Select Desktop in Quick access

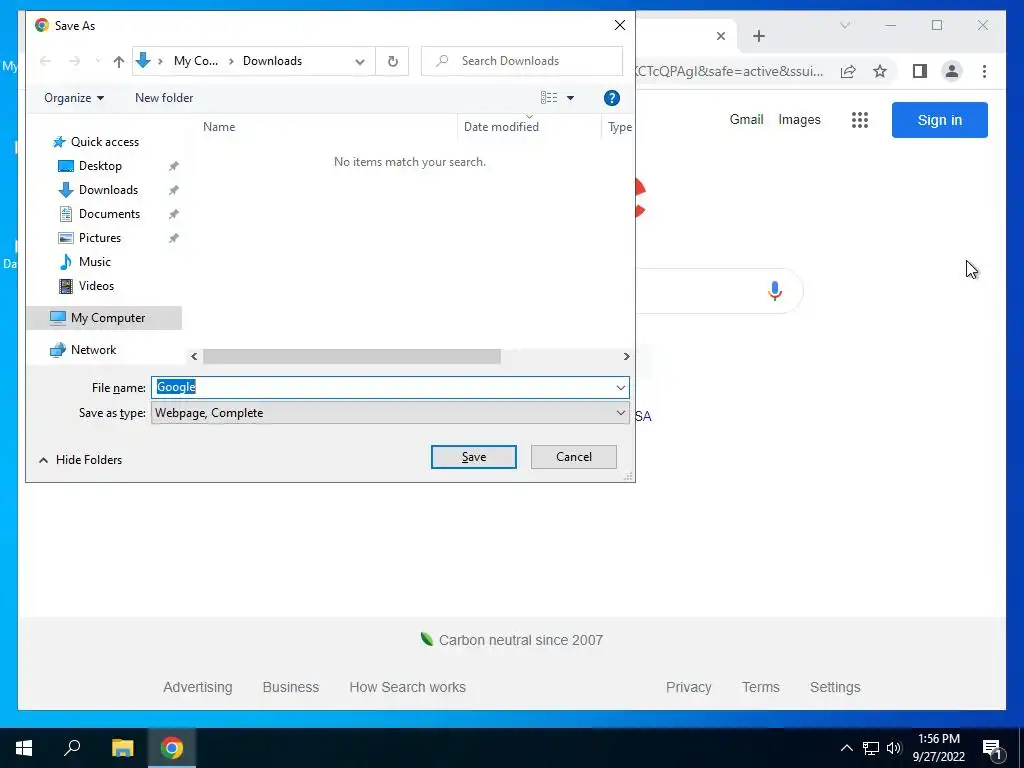[x=100, y=166]
